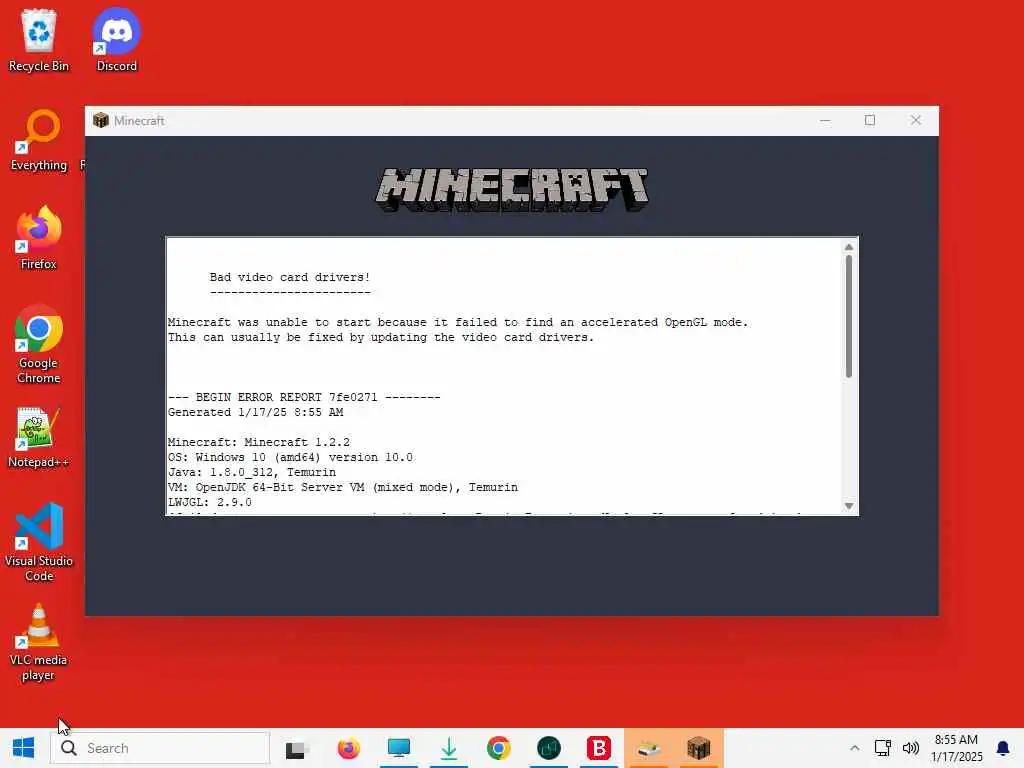Maximize the Minecraft window
The width and height of the screenshot is (1024, 768).
[870, 120]
